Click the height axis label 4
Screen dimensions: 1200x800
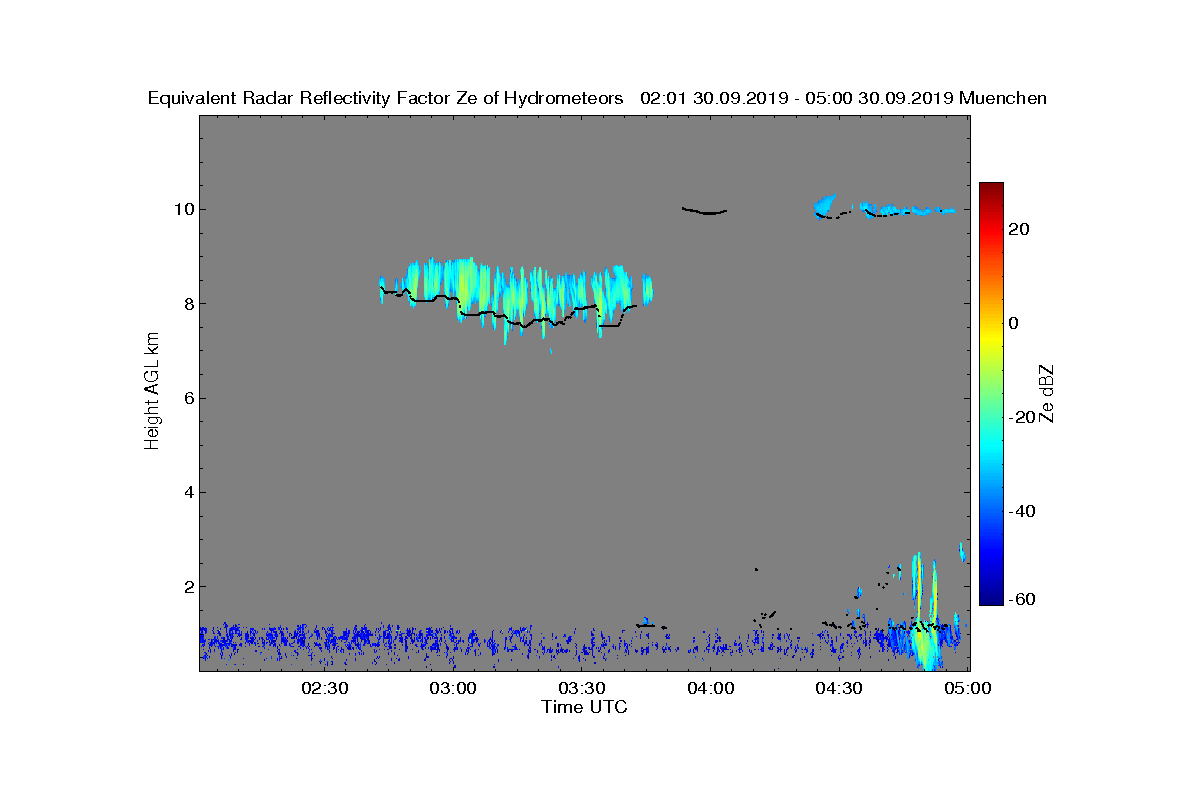pos(187,492)
